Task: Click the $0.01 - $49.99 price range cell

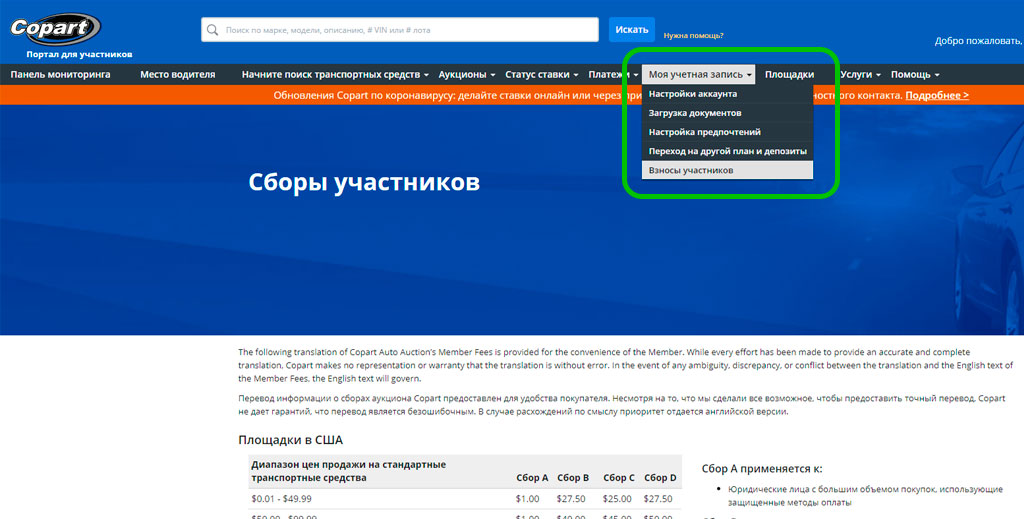Action: tap(281, 499)
